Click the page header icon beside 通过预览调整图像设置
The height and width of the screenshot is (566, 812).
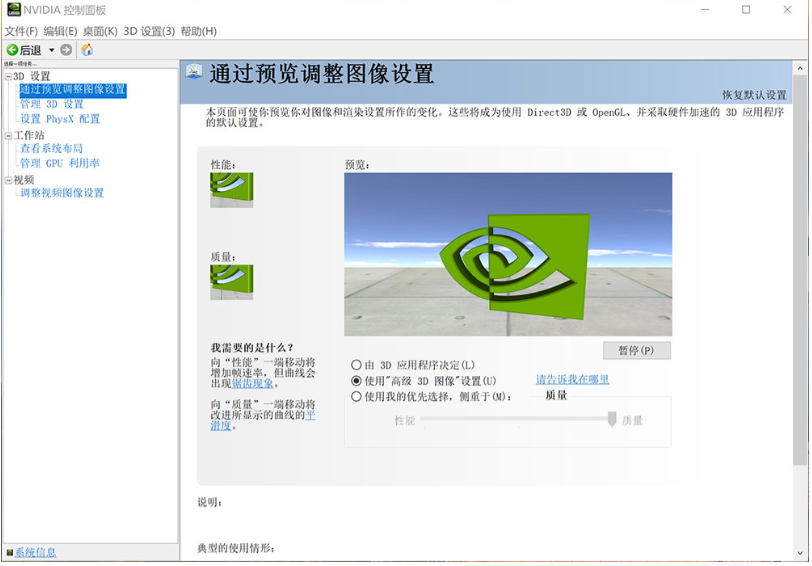click(193, 72)
